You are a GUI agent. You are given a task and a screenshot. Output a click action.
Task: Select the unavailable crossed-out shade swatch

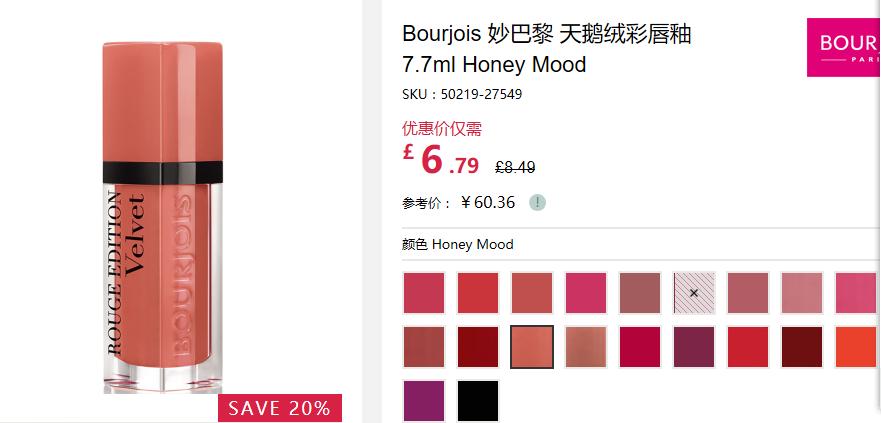[x=694, y=293]
